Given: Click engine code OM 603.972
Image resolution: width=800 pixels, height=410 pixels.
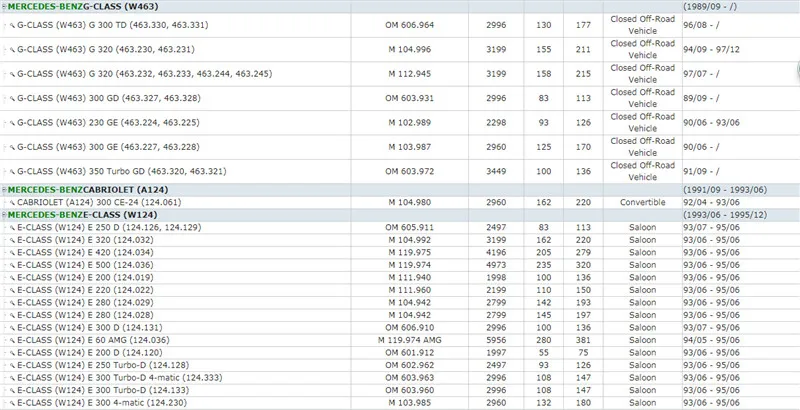Looking at the screenshot, I should click(x=410, y=171).
